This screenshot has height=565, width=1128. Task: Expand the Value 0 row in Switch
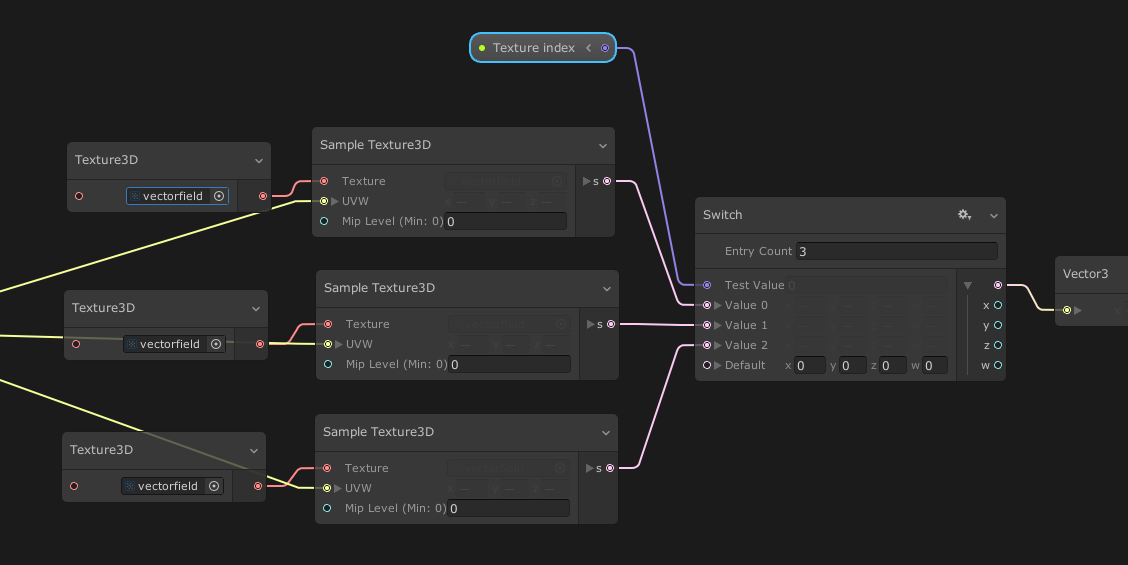point(717,305)
